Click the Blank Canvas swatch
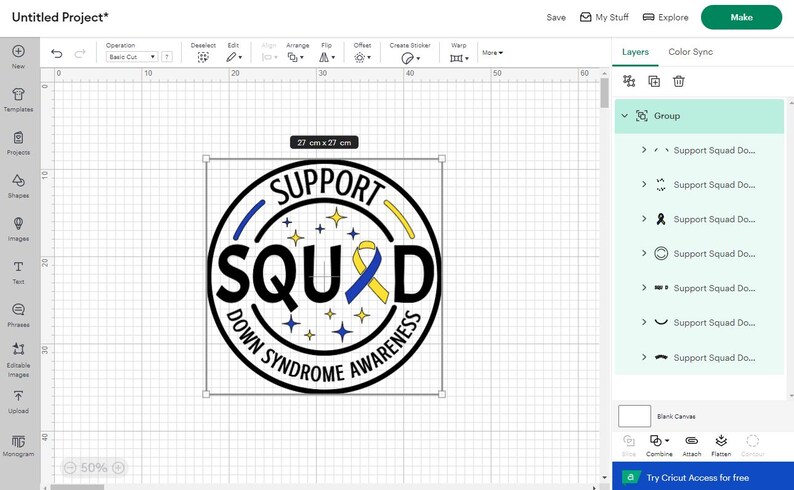The image size is (794, 490). pyautogui.click(x=634, y=416)
